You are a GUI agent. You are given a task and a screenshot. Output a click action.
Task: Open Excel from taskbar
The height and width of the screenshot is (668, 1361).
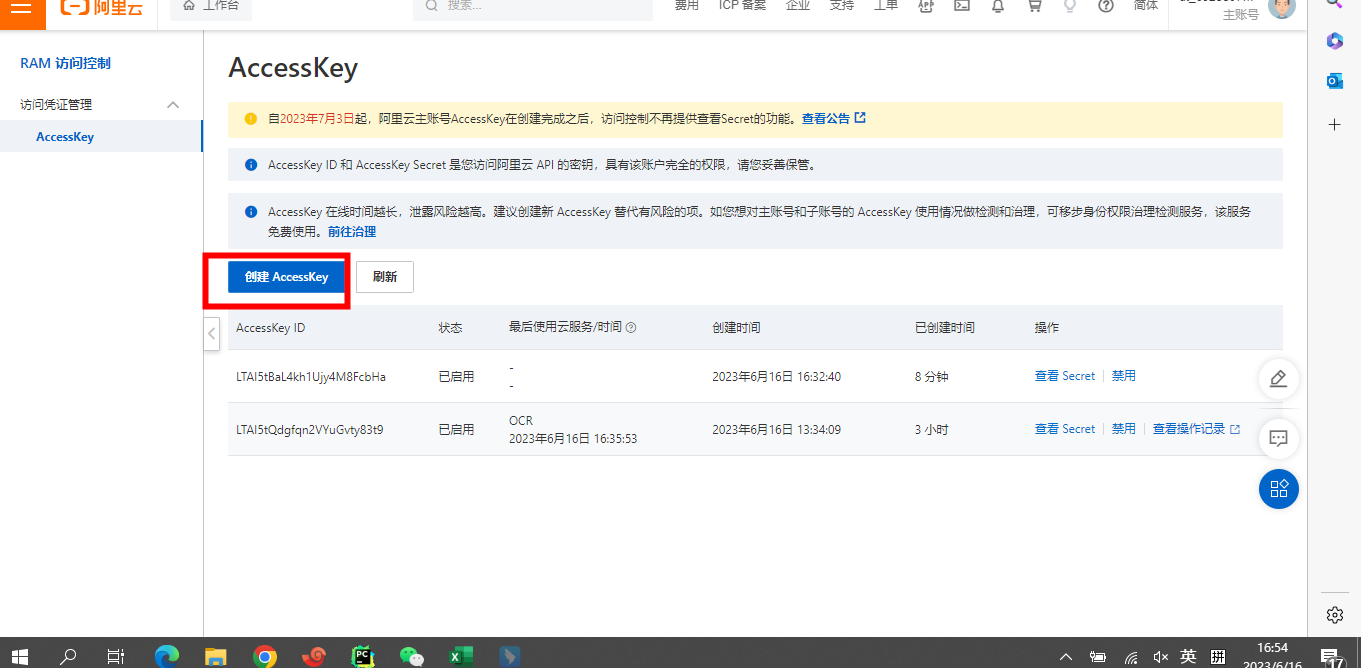[x=460, y=656]
